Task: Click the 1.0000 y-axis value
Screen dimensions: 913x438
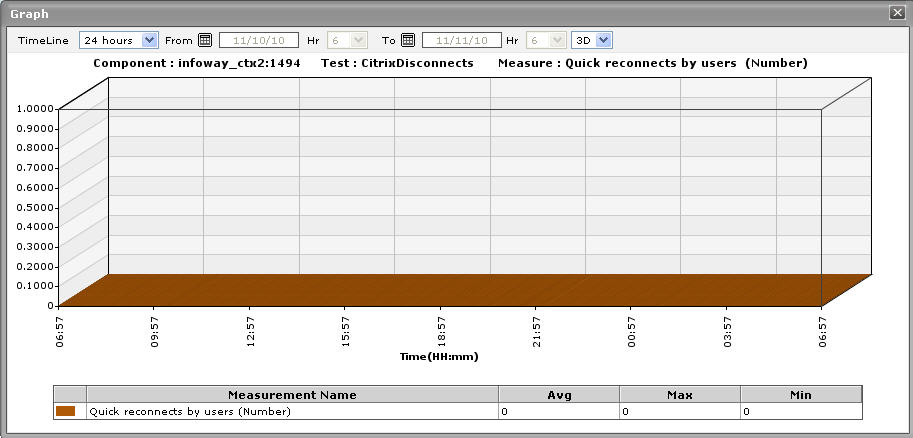Action: pyautogui.click(x=34, y=109)
